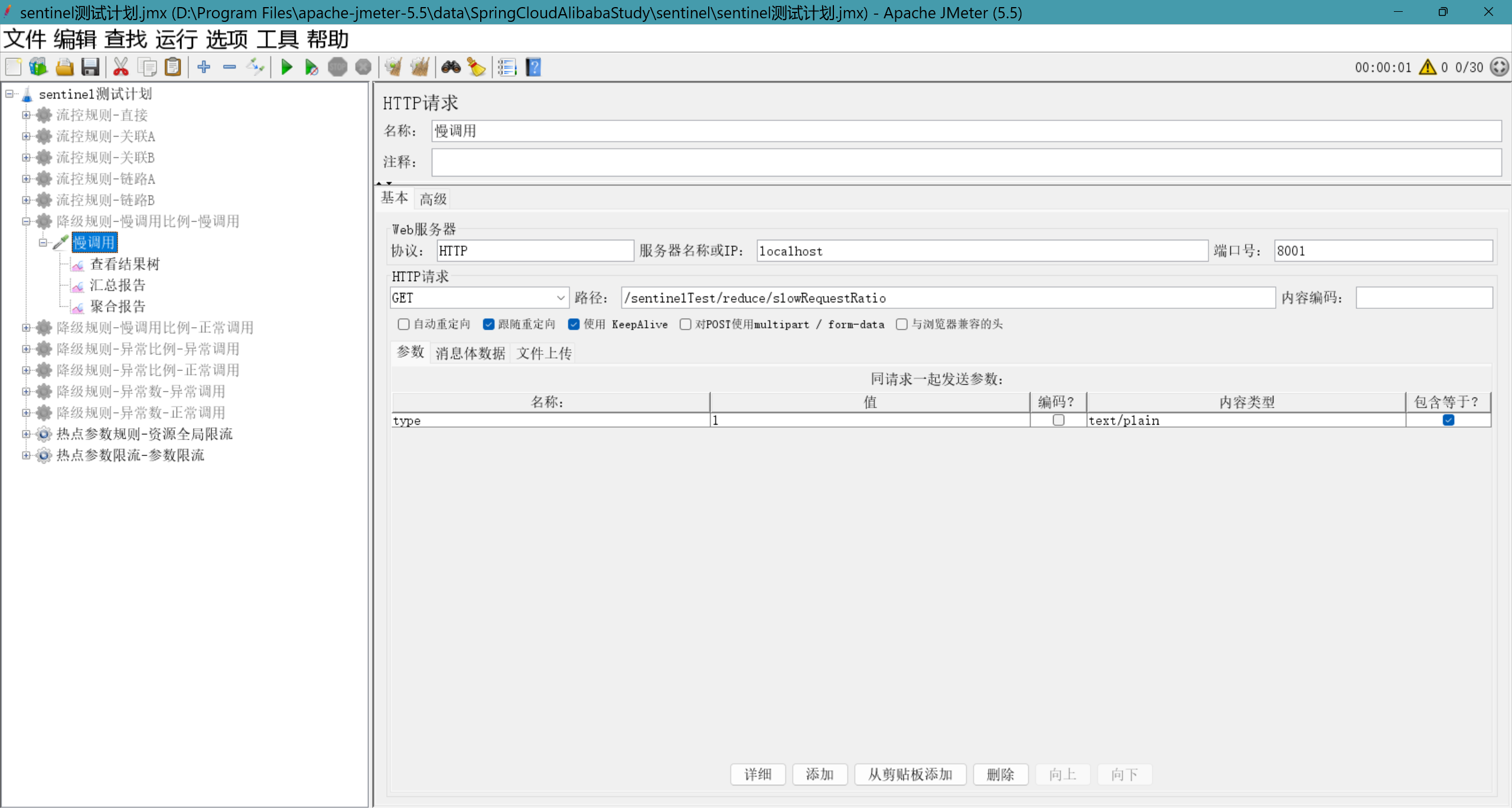Screen dimensions: 1512x808
Task: Switch to the 高级 tab
Action: [432, 198]
